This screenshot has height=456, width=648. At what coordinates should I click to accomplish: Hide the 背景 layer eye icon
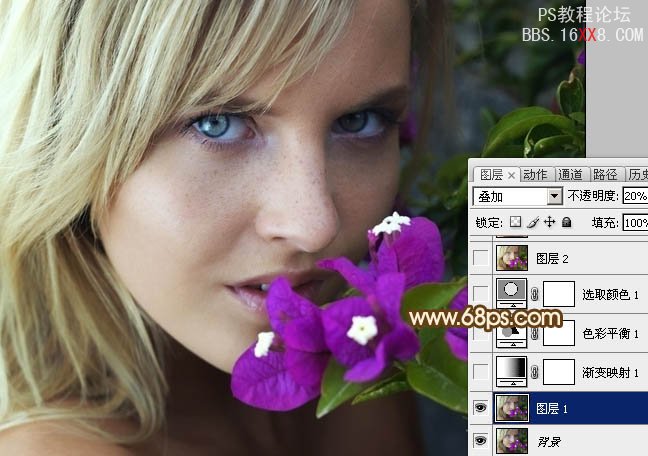point(480,441)
